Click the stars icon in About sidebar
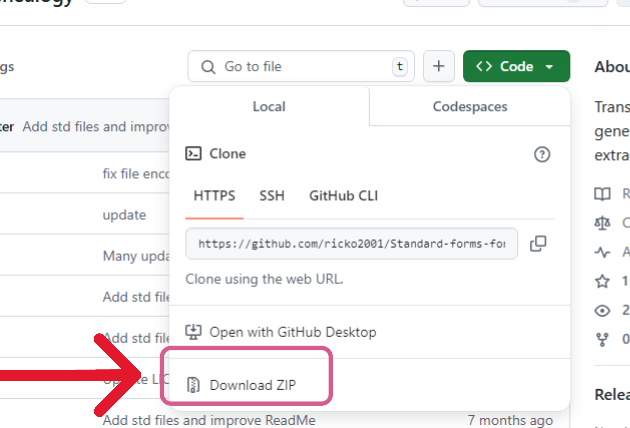 602,281
